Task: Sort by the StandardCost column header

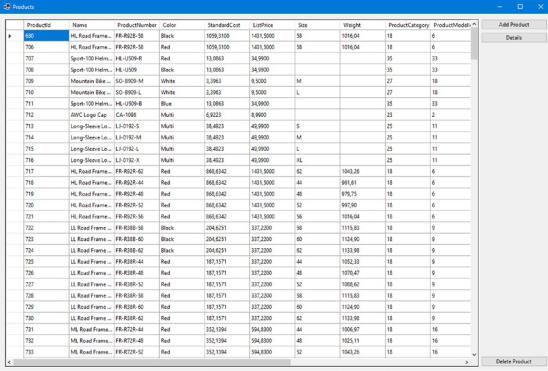Action: click(227, 25)
